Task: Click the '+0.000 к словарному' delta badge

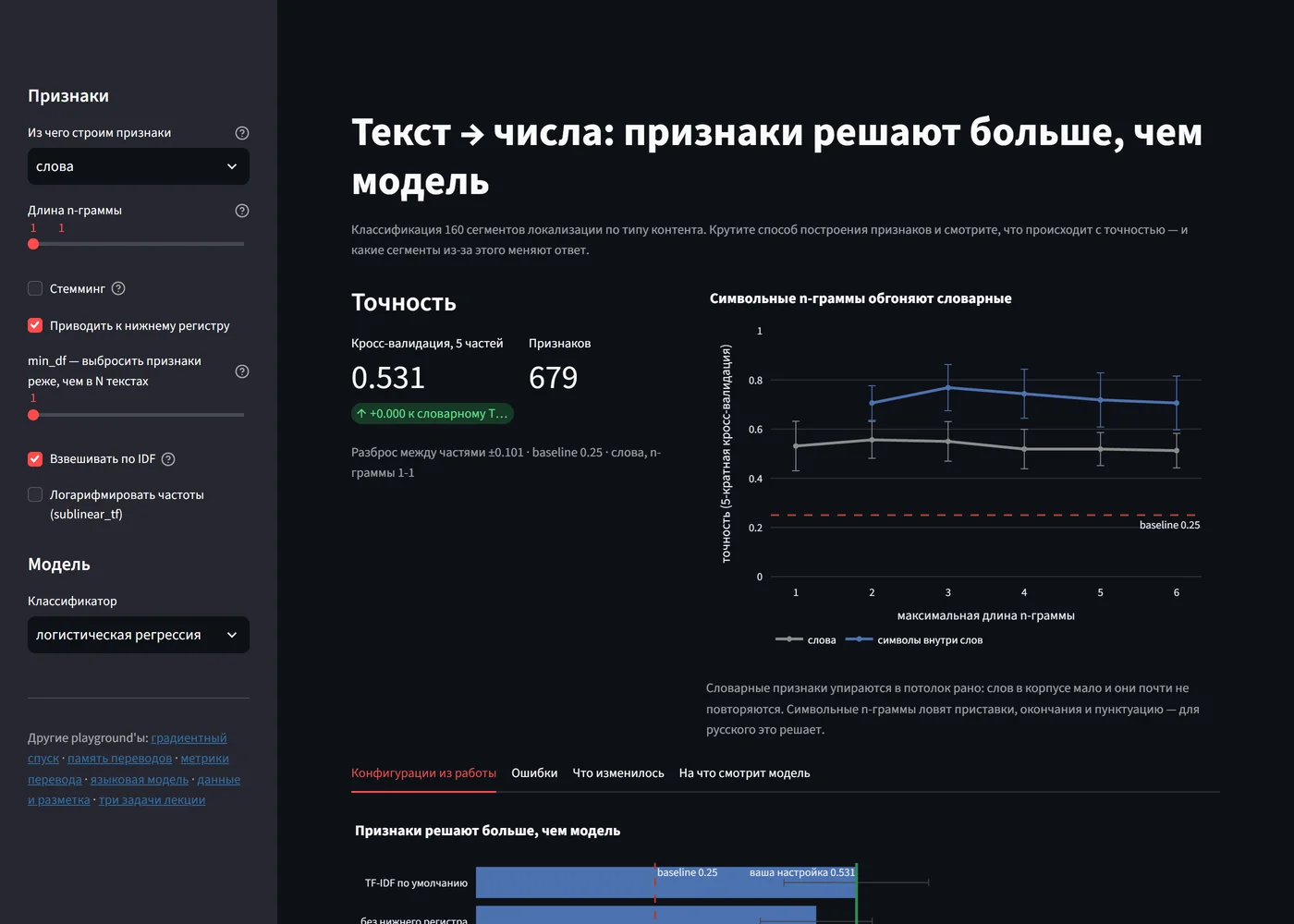Action: [433, 414]
